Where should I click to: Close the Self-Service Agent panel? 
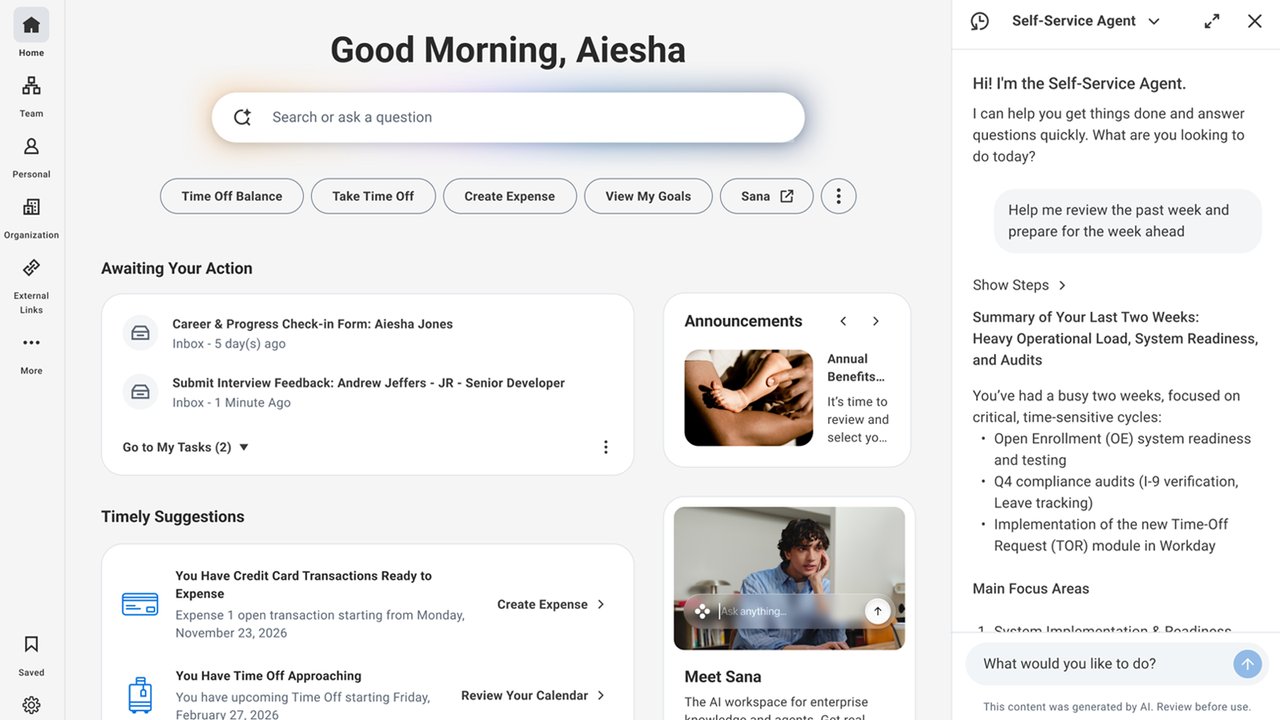pyautogui.click(x=1254, y=21)
